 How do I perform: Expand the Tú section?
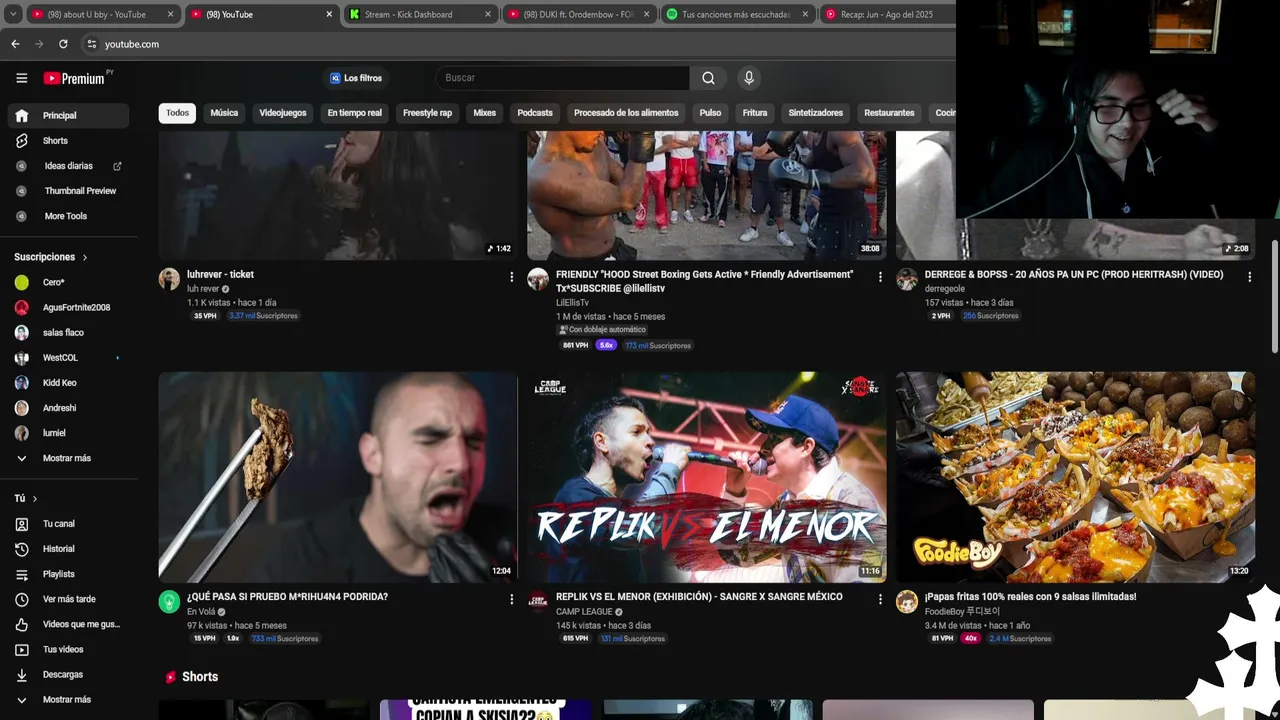pos(26,498)
